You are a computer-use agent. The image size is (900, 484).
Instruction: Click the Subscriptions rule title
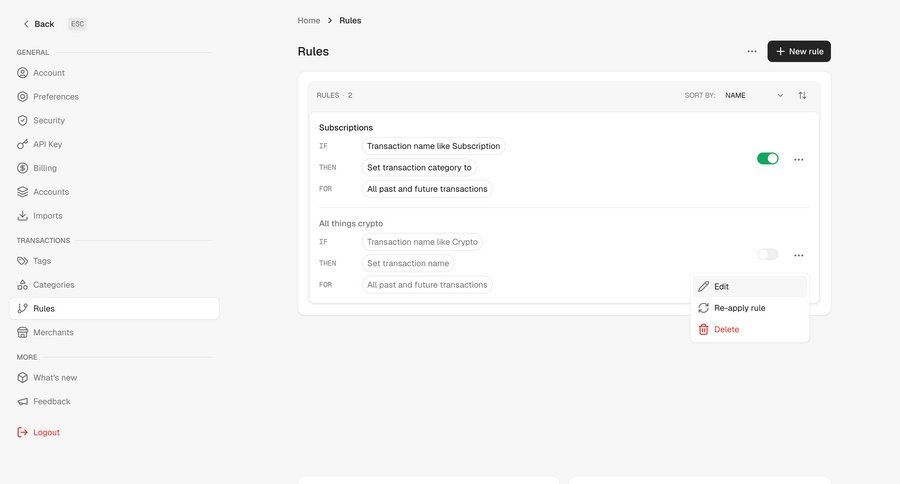(x=346, y=127)
